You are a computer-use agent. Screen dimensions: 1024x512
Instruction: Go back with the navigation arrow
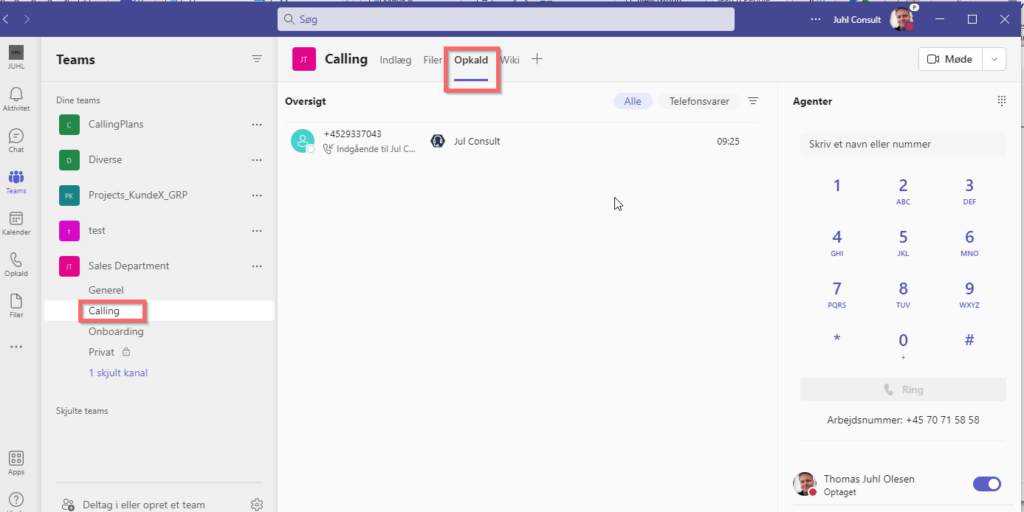[5, 20]
